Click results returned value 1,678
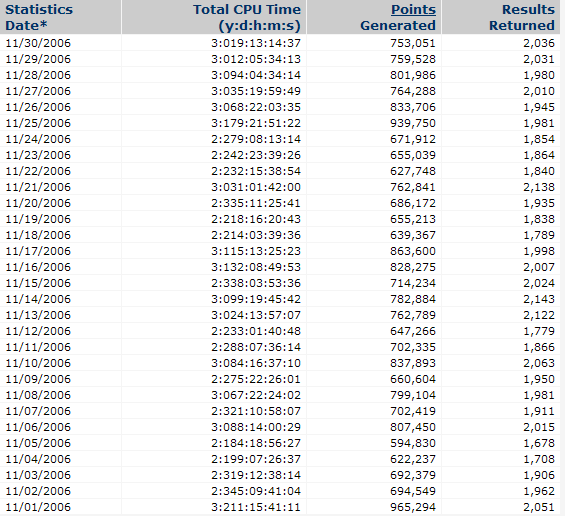Screen dimensions: 565x516 coord(539,443)
